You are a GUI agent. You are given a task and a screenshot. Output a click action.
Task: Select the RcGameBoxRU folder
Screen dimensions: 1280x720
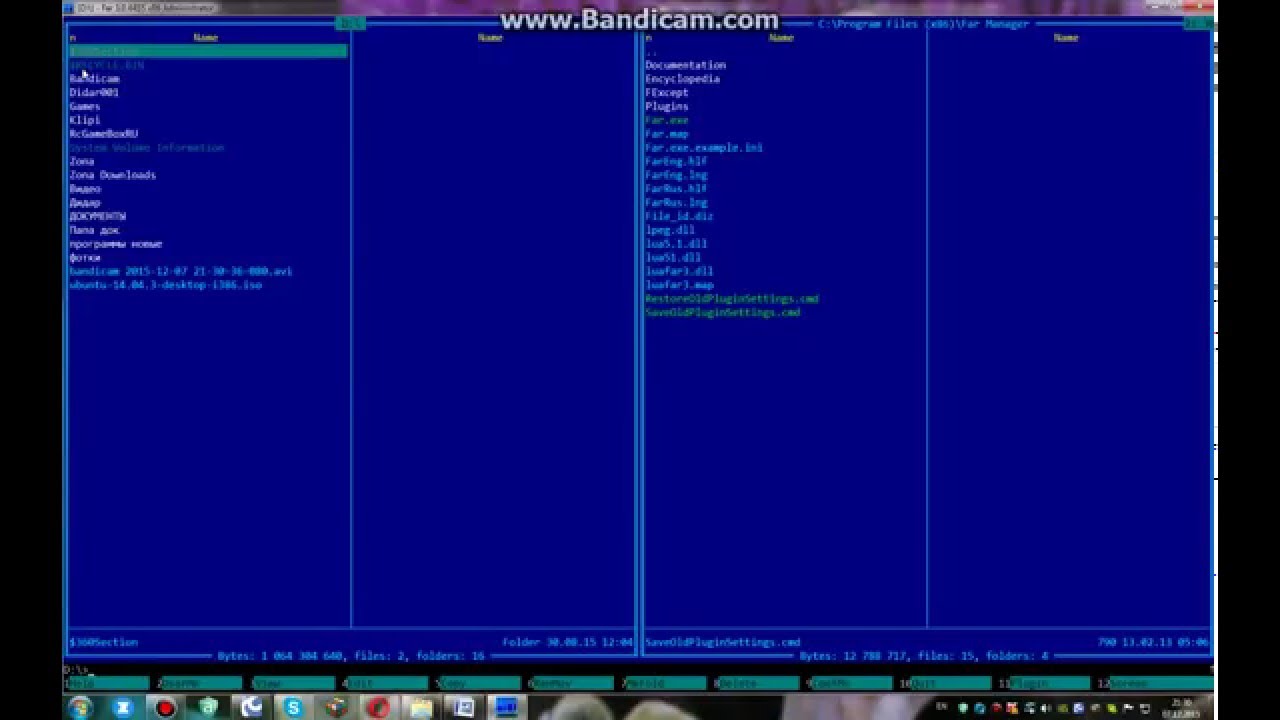tap(104, 133)
